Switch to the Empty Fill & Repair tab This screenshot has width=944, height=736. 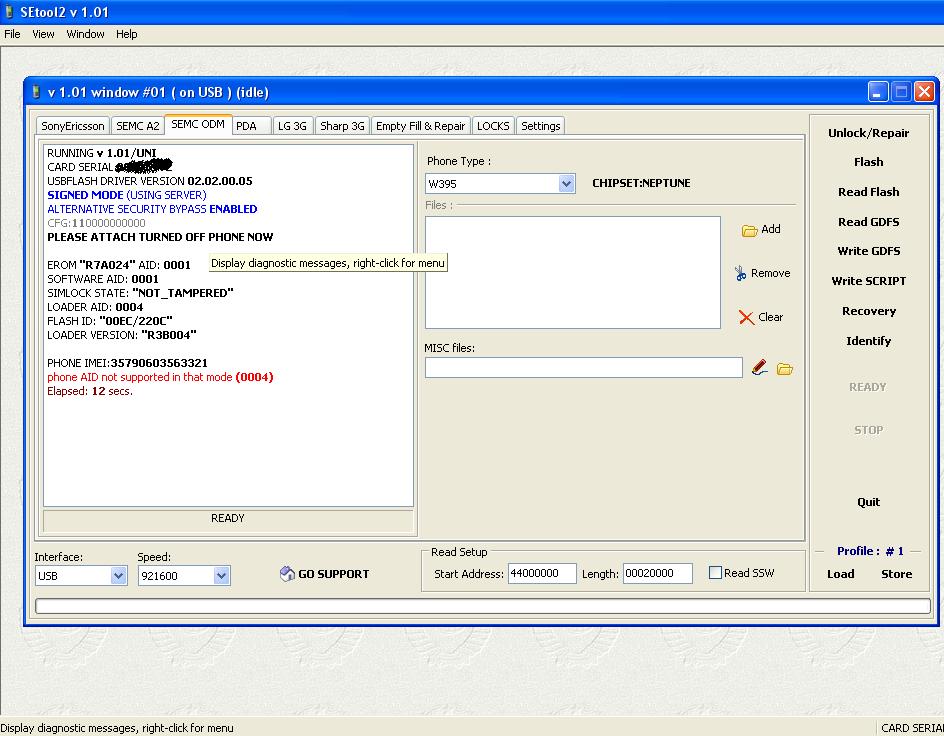tap(420, 126)
